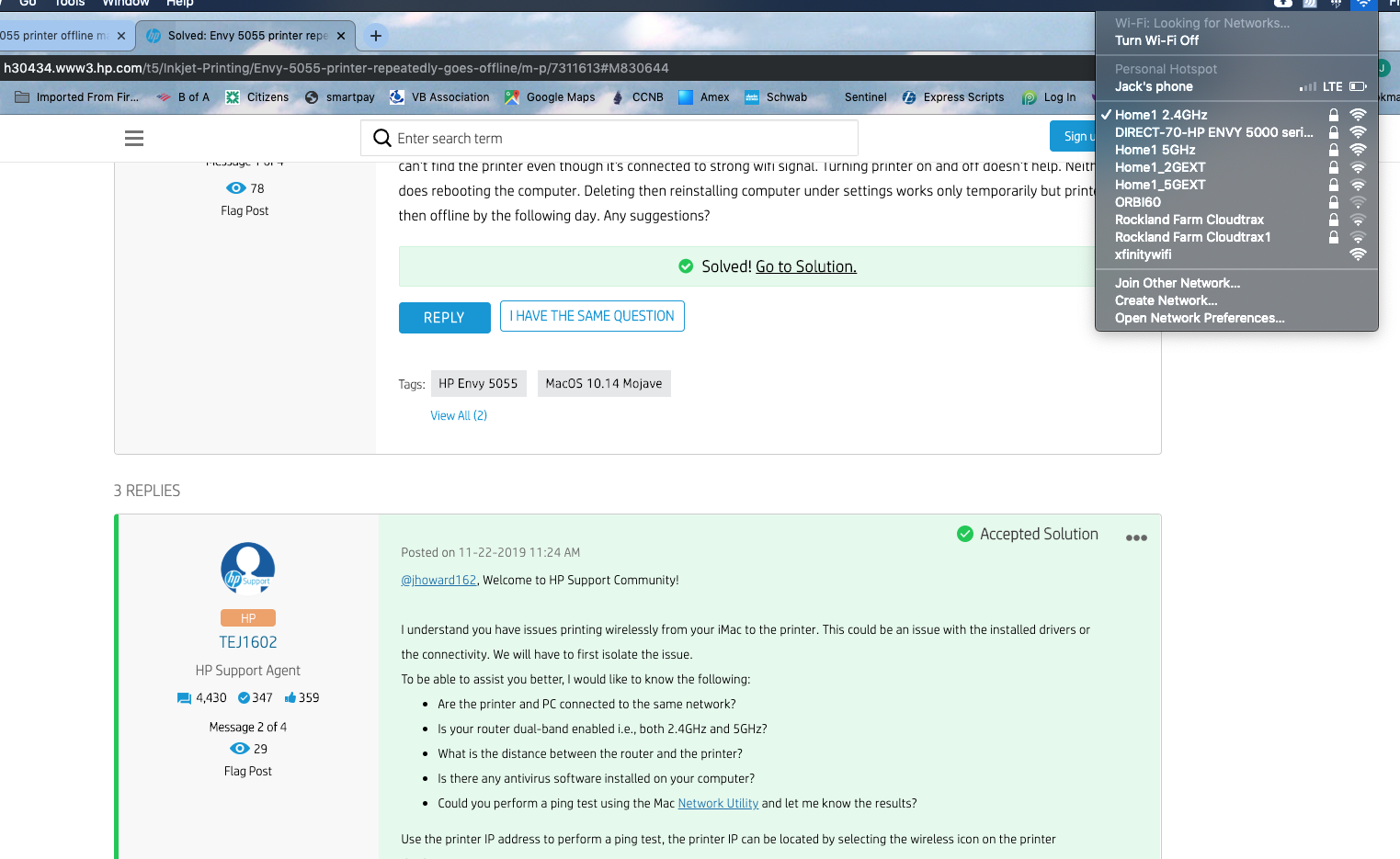
Task: Open the TEJ1602 profile name link
Action: tap(248, 642)
